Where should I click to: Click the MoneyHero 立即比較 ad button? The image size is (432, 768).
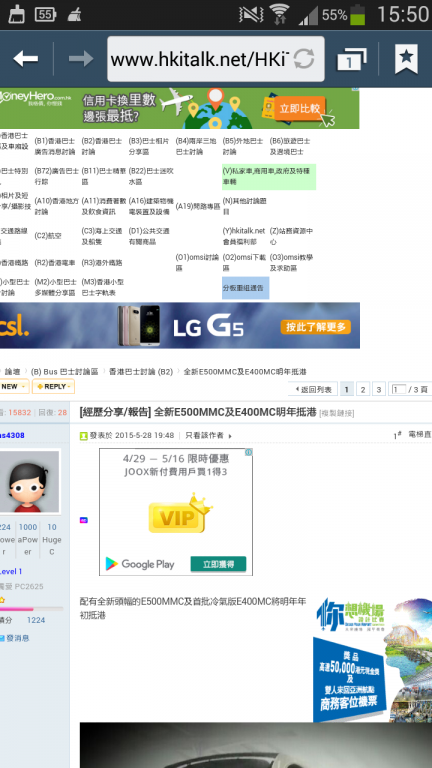click(300, 109)
